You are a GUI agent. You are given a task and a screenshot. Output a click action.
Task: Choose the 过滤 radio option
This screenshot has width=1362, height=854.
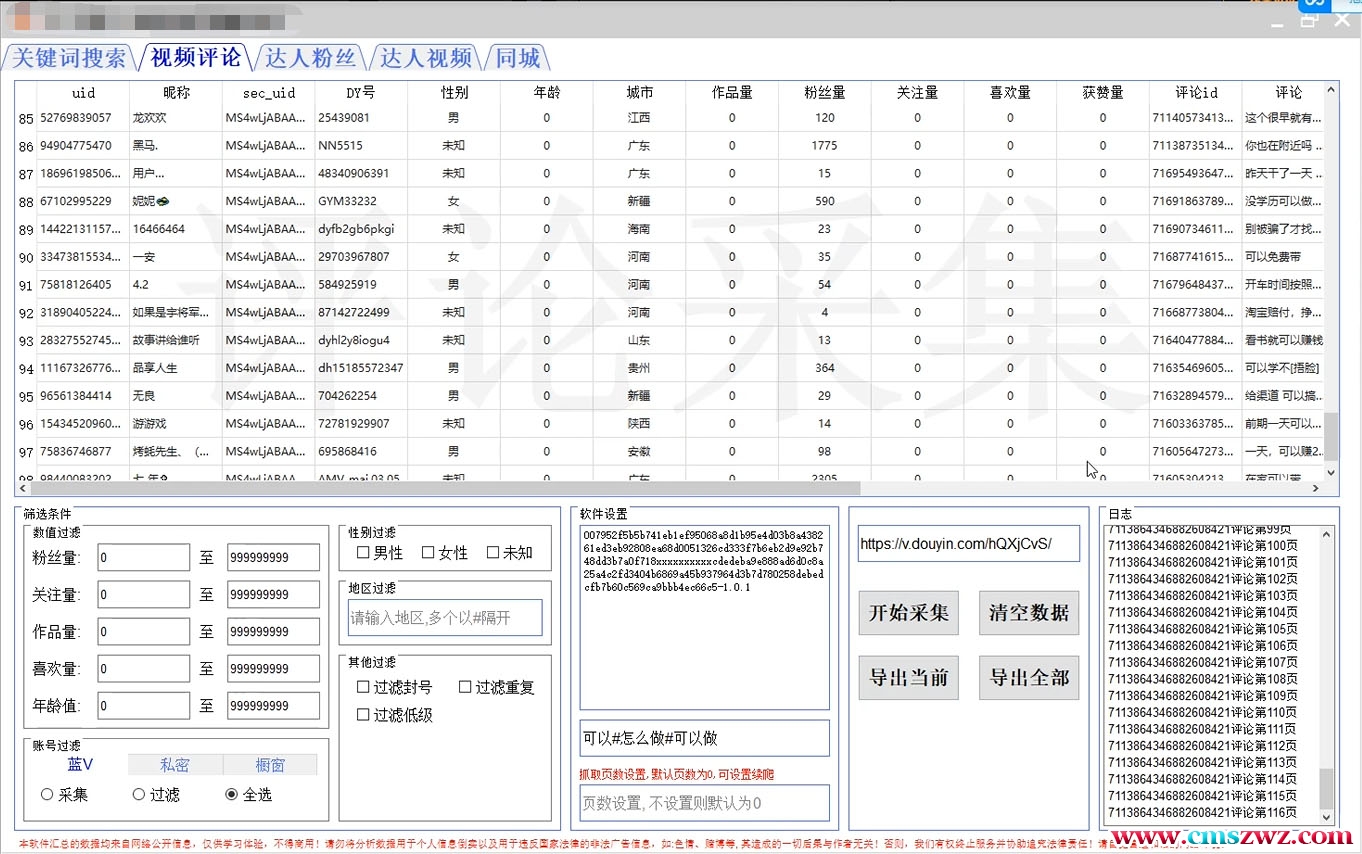[139, 795]
